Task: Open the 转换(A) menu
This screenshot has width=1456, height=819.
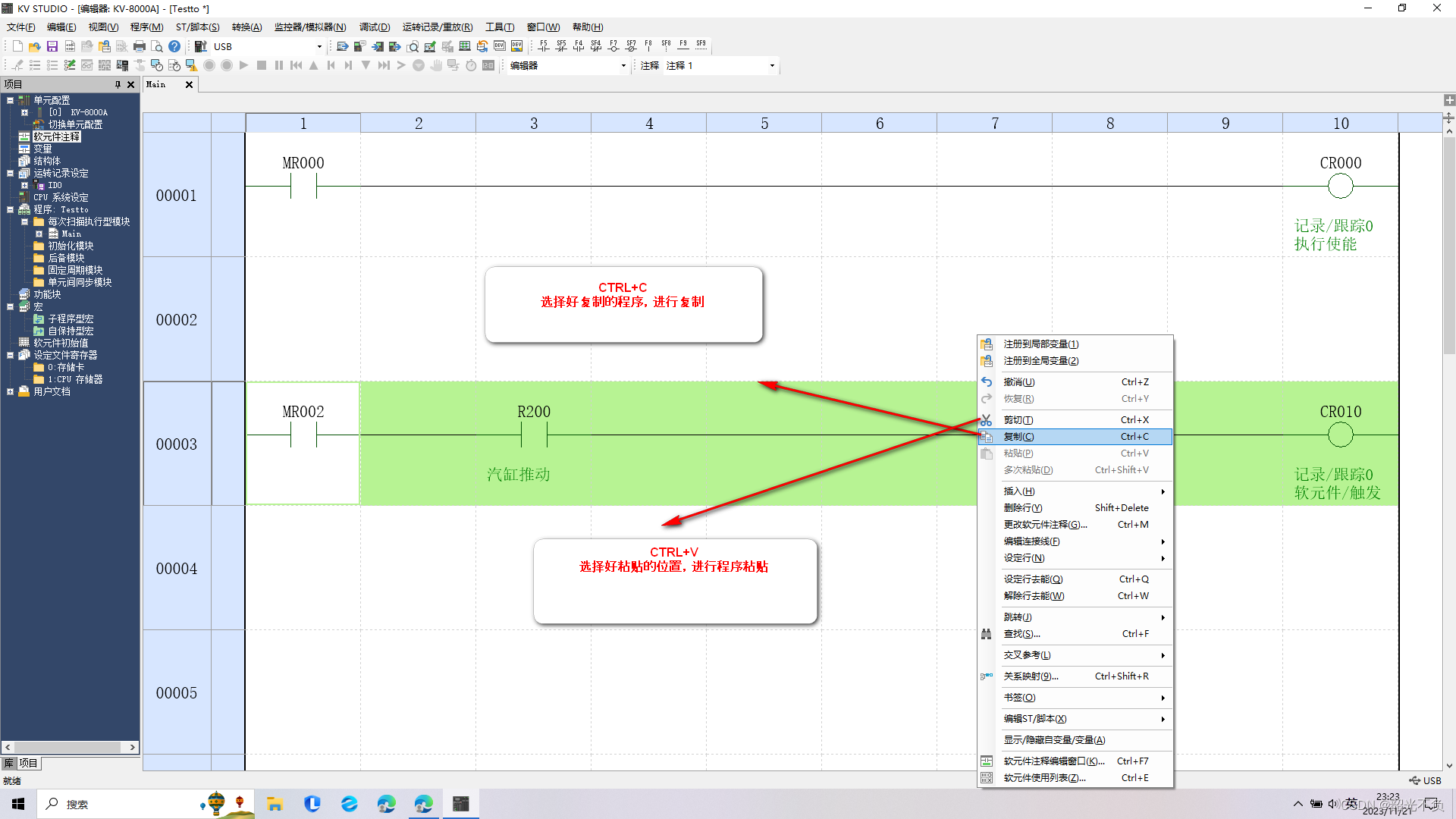Action: click(246, 27)
